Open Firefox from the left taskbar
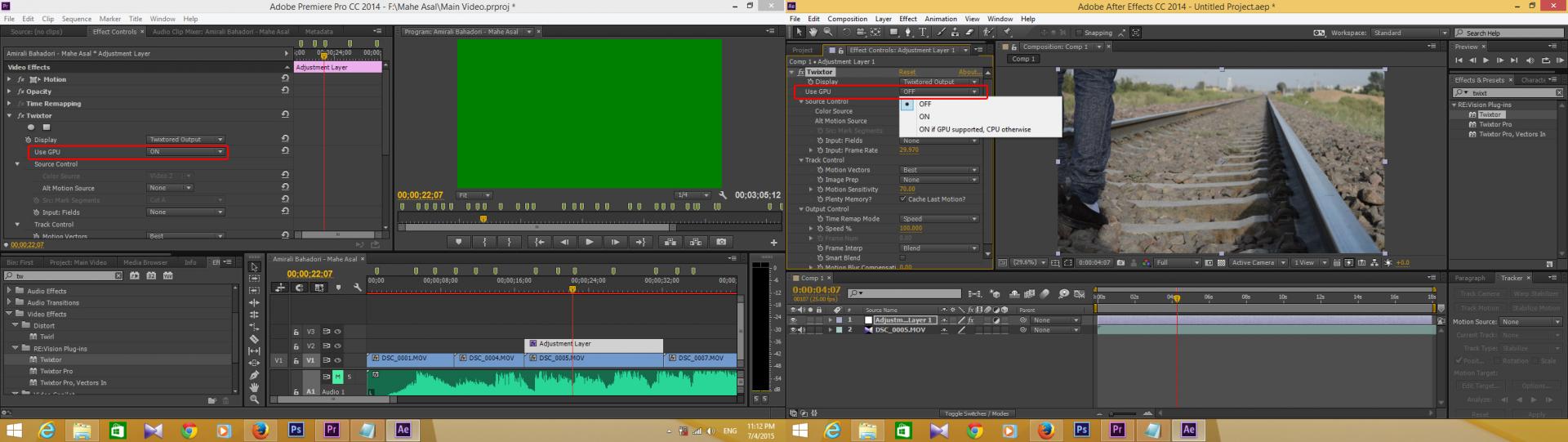Screen dimensions: 1568x442 coord(261,430)
